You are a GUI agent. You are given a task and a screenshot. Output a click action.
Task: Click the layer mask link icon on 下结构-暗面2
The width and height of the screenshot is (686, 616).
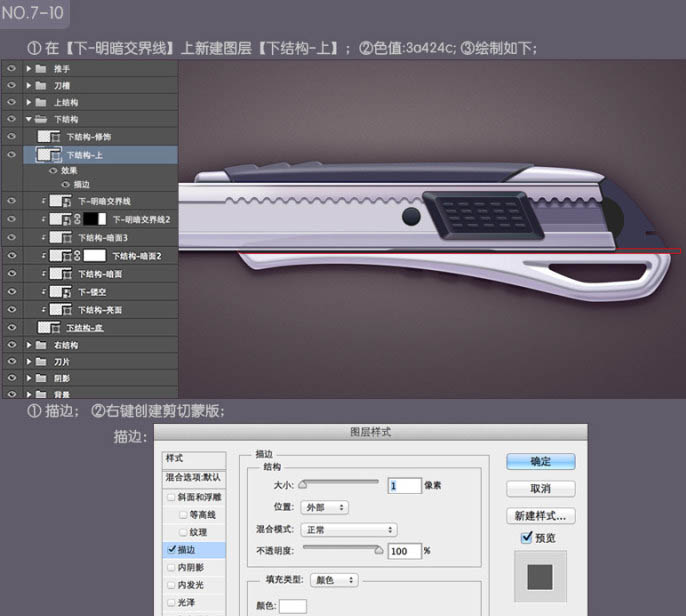click(x=77, y=256)
